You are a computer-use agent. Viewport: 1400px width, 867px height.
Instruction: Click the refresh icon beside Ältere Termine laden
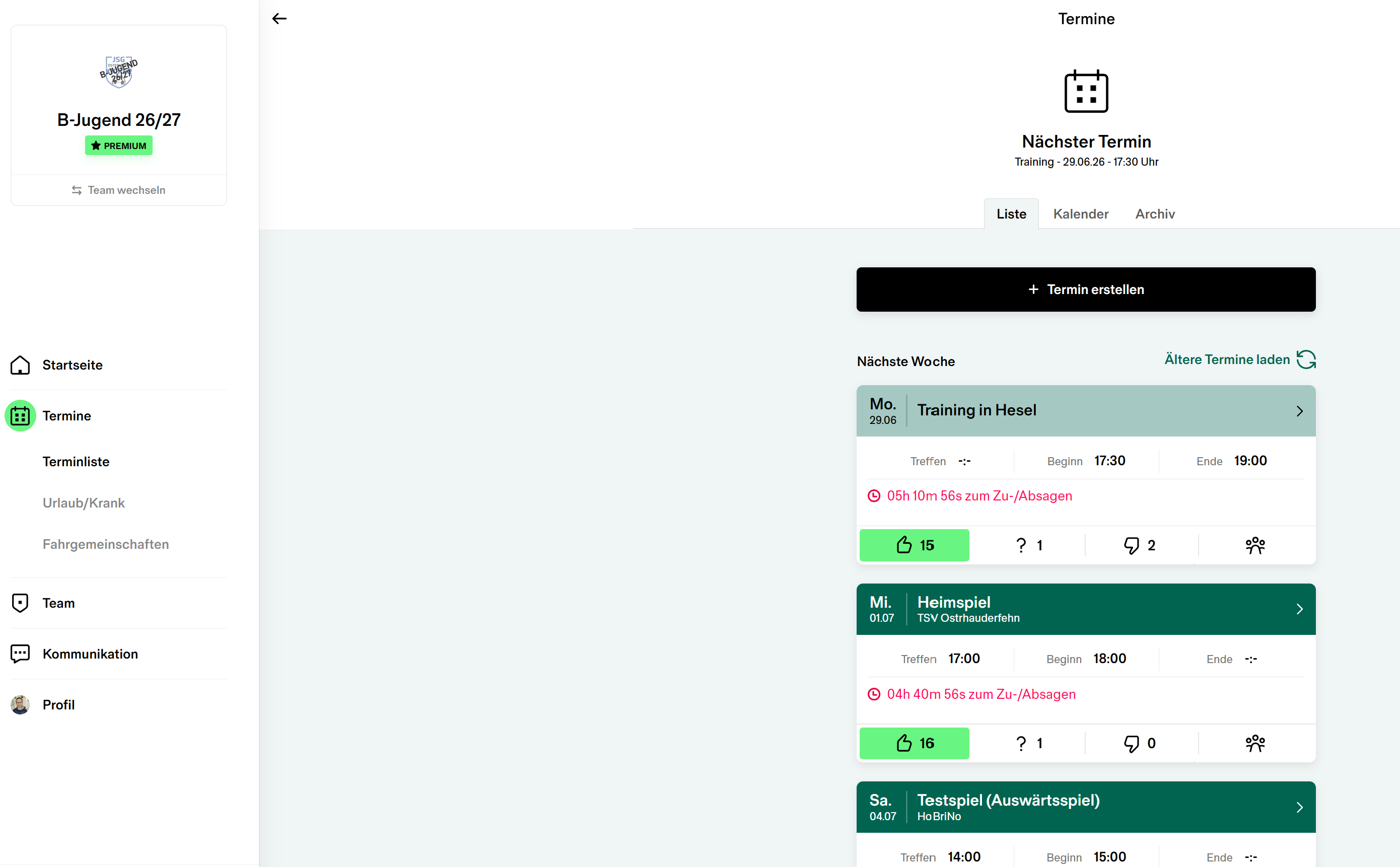tap(1306, 359)
